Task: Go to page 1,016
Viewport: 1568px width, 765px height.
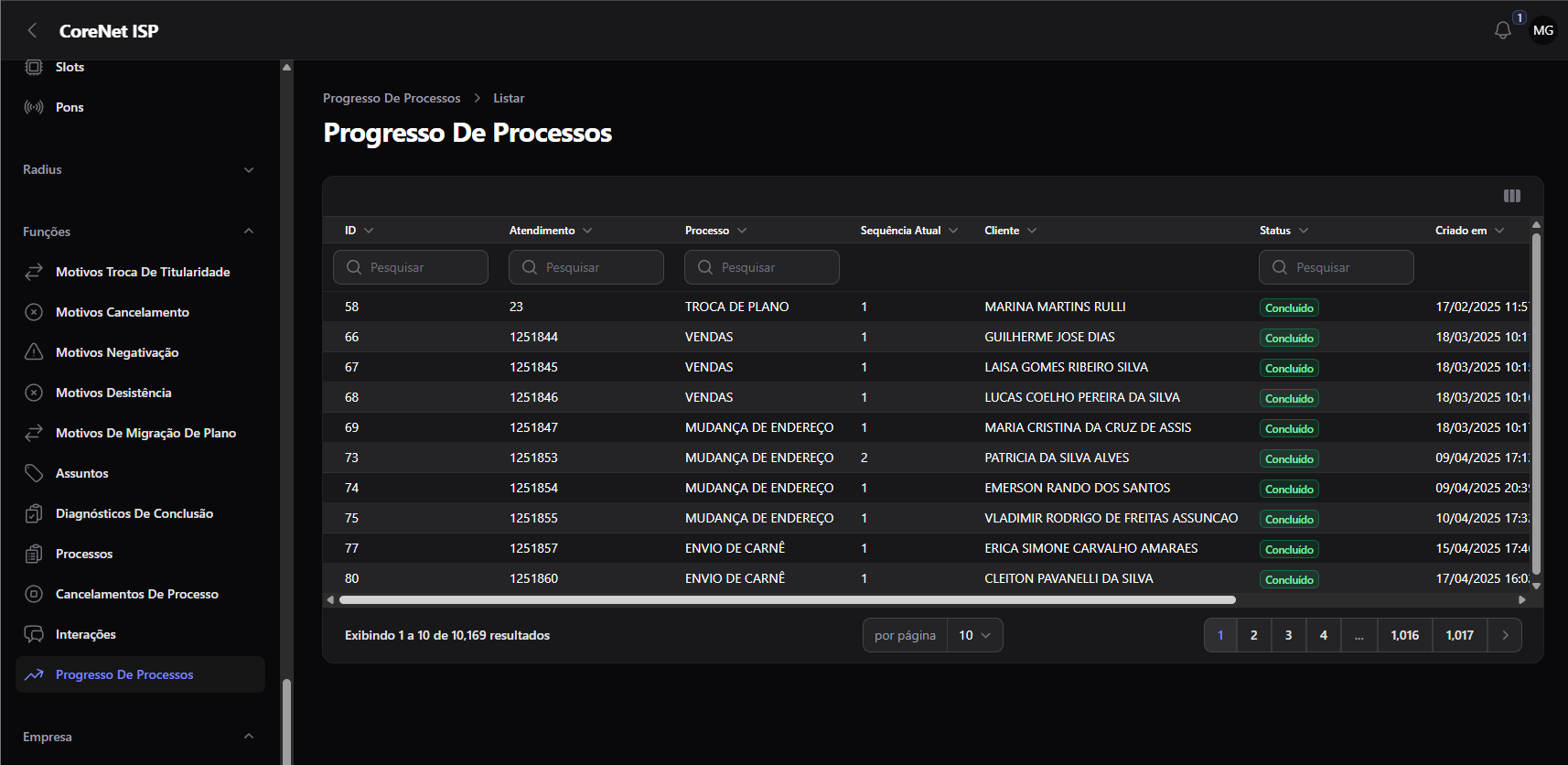Action: click(x=1405, y=635)
